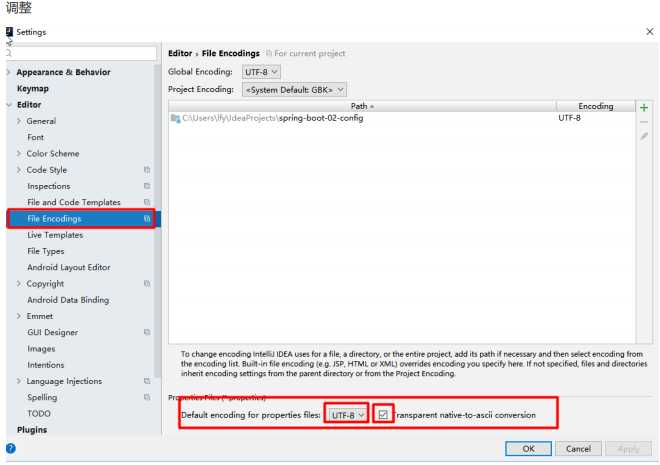Click the search magnifier icon
The width and height of the screenshot is (660, 465).
(x=9, y=53)
